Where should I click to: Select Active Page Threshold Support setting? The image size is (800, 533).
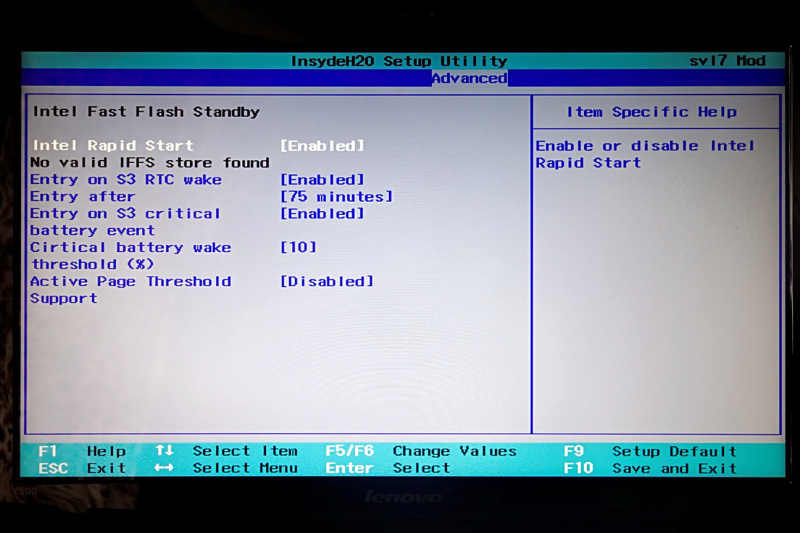click(131, 290)
